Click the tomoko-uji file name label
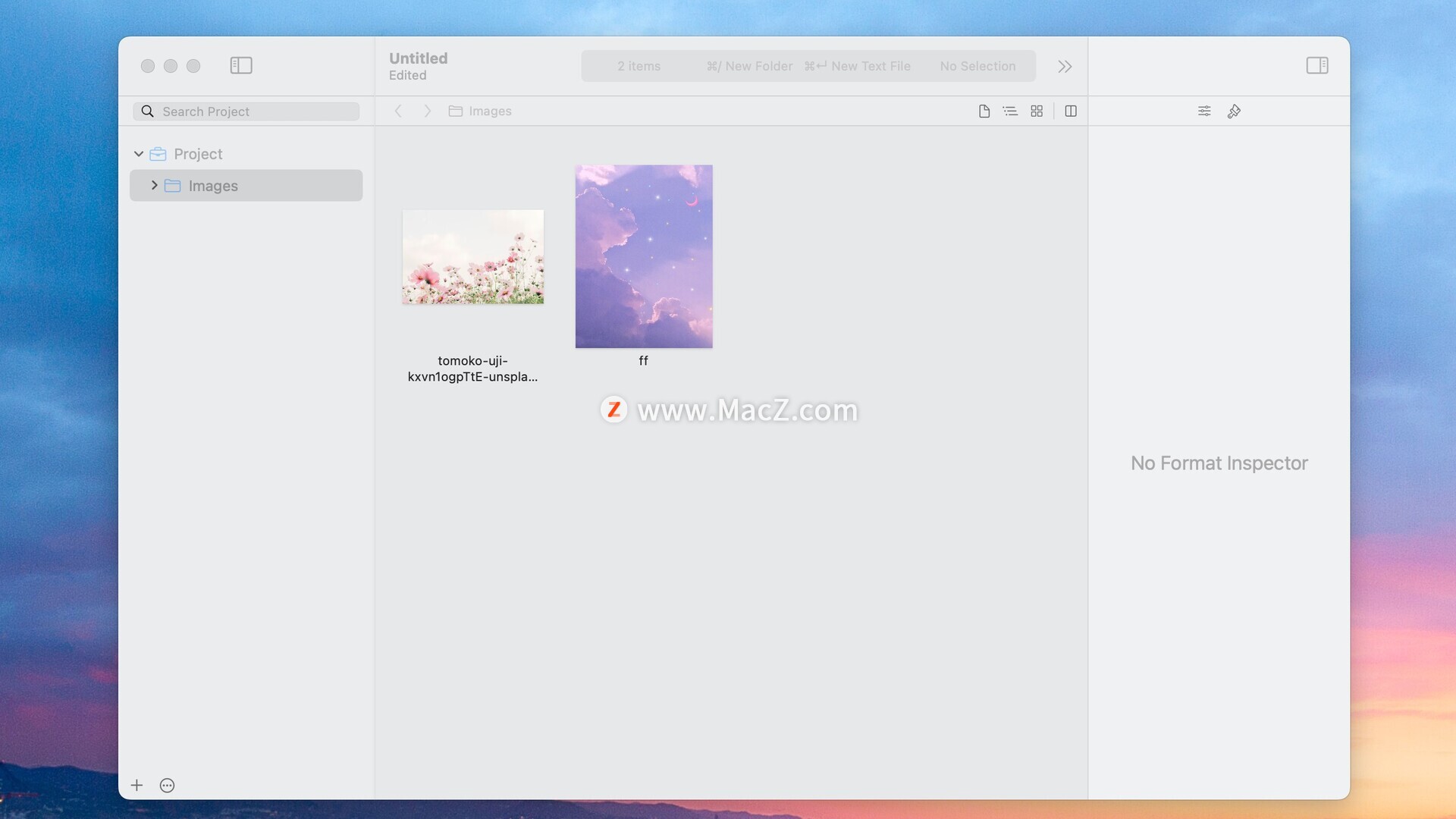The image size is (1456, 819). point(472,369)
